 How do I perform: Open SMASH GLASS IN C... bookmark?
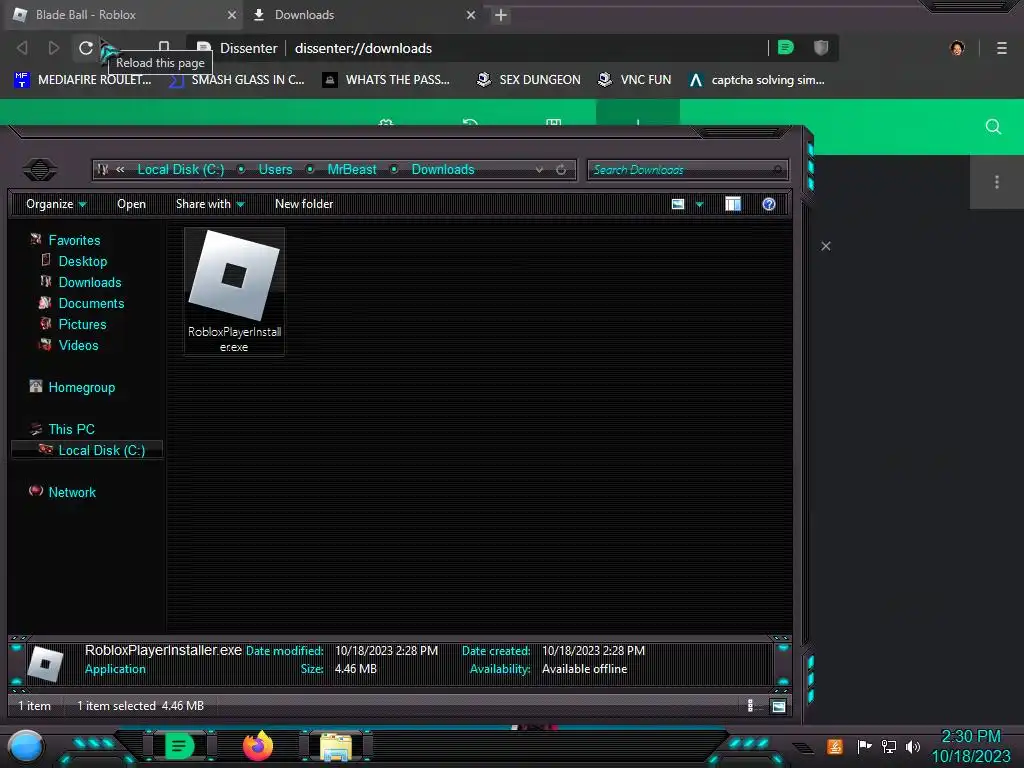pyautogui.click(x=236, y=80)
